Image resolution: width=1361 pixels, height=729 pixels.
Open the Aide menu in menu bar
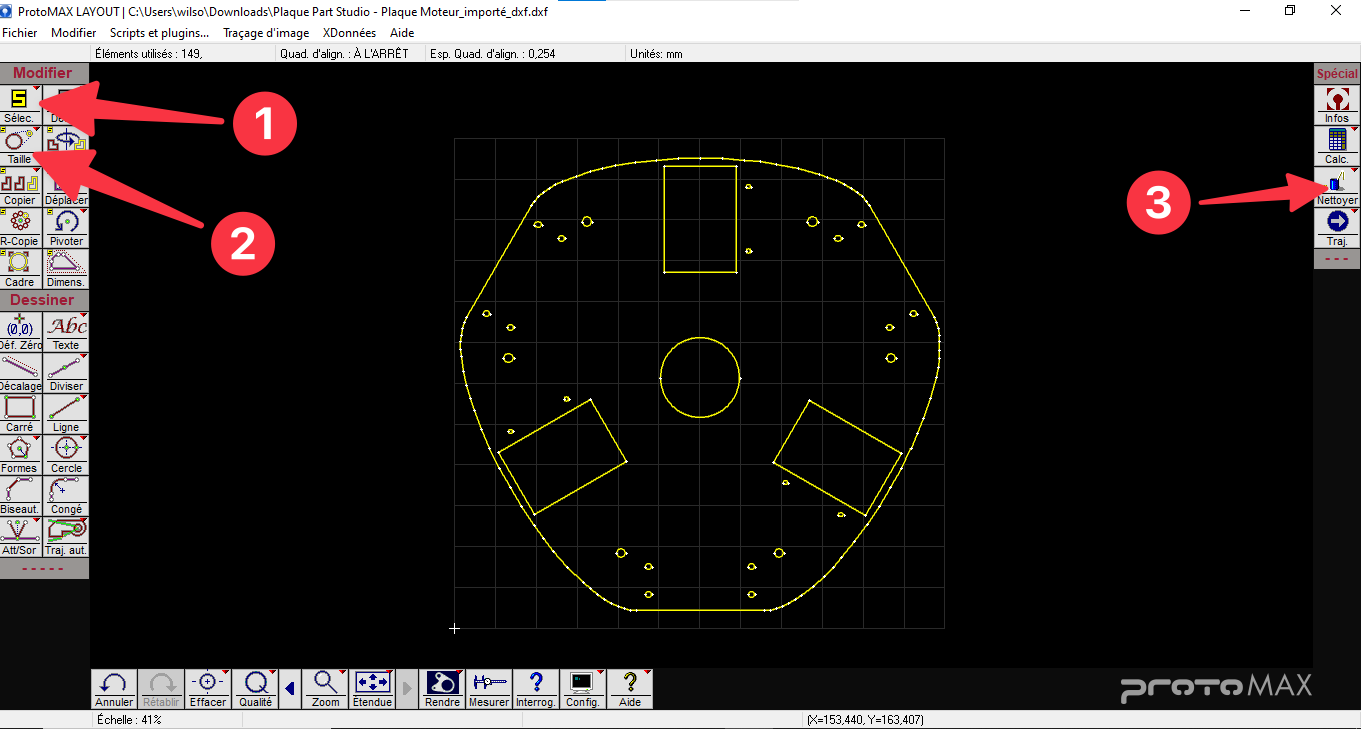click(x=402, y=33)
